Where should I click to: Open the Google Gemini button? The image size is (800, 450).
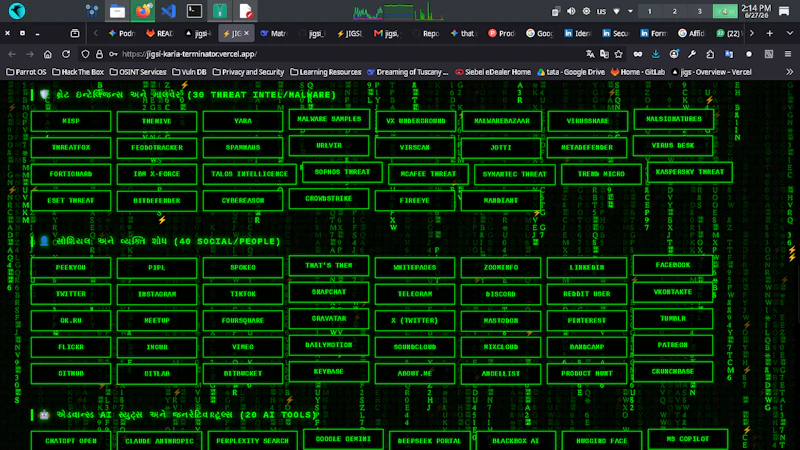[x=343, y=439]
